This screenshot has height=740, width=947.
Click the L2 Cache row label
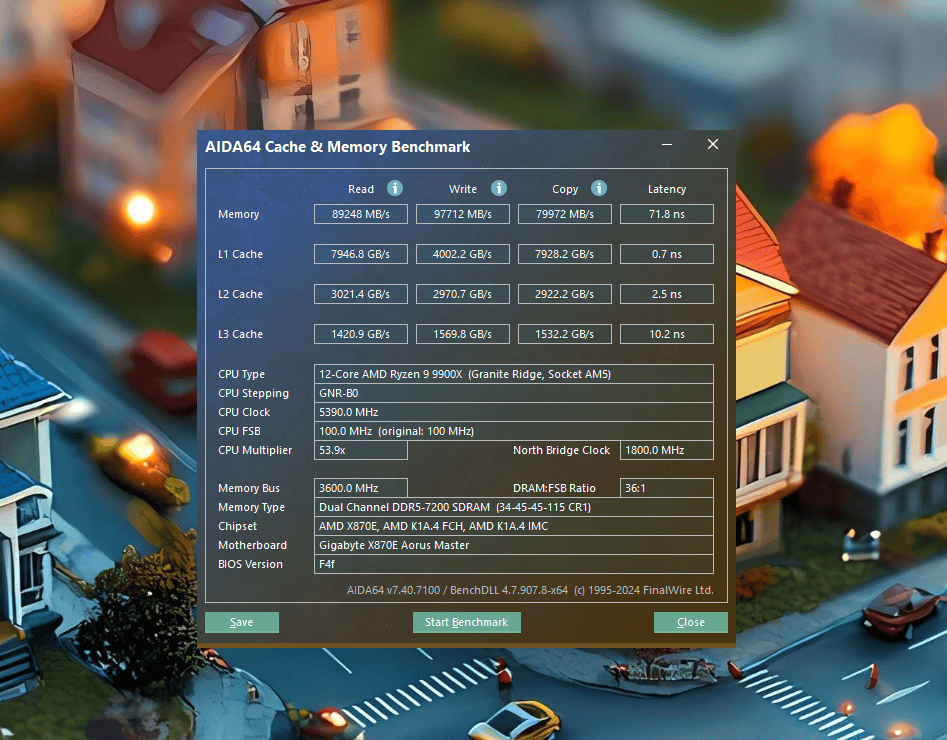(x=240, y=294)
